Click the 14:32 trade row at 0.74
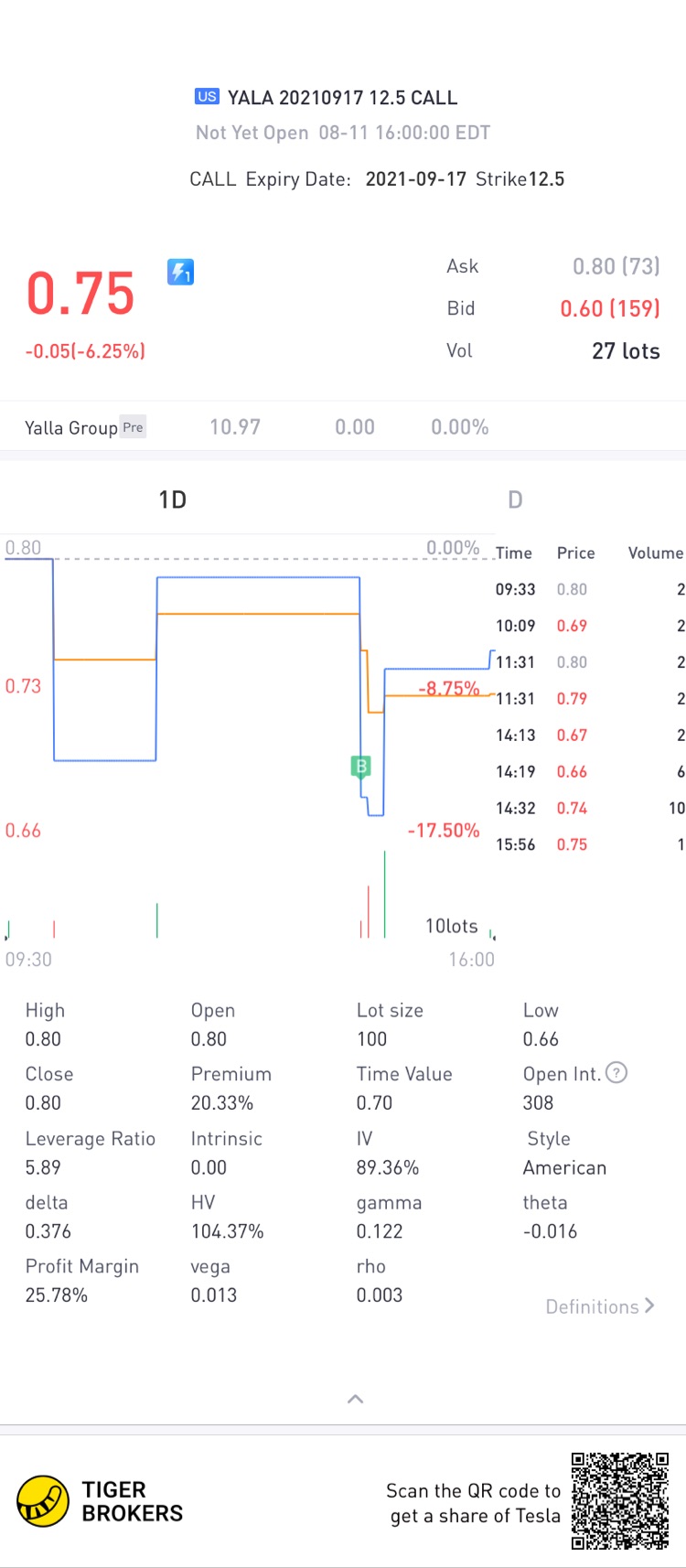 coord(590,808)
